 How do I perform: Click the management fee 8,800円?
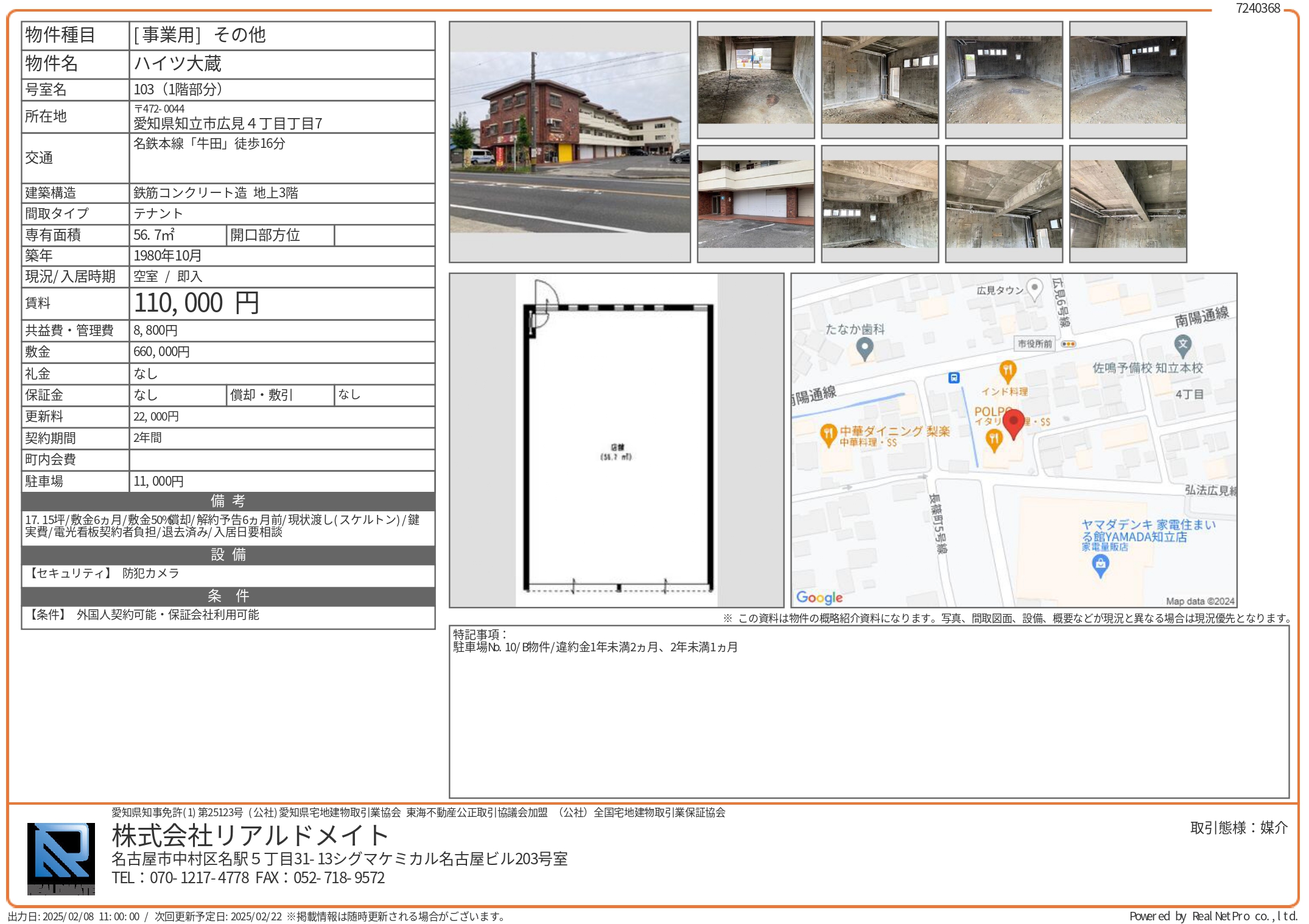tap(156, 331)
